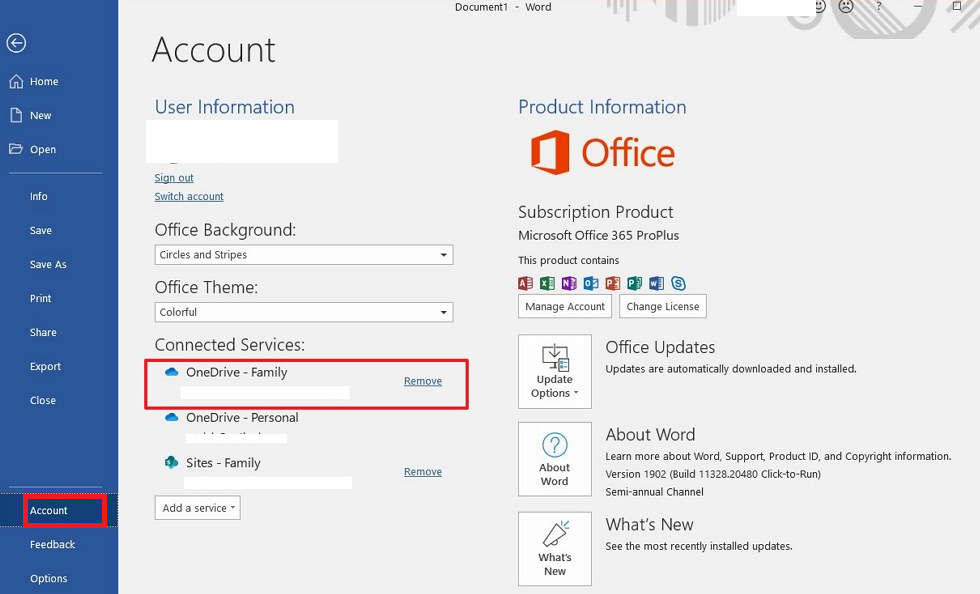Click the Open folder icon
The image size is (980, 594).
[16, 149]
